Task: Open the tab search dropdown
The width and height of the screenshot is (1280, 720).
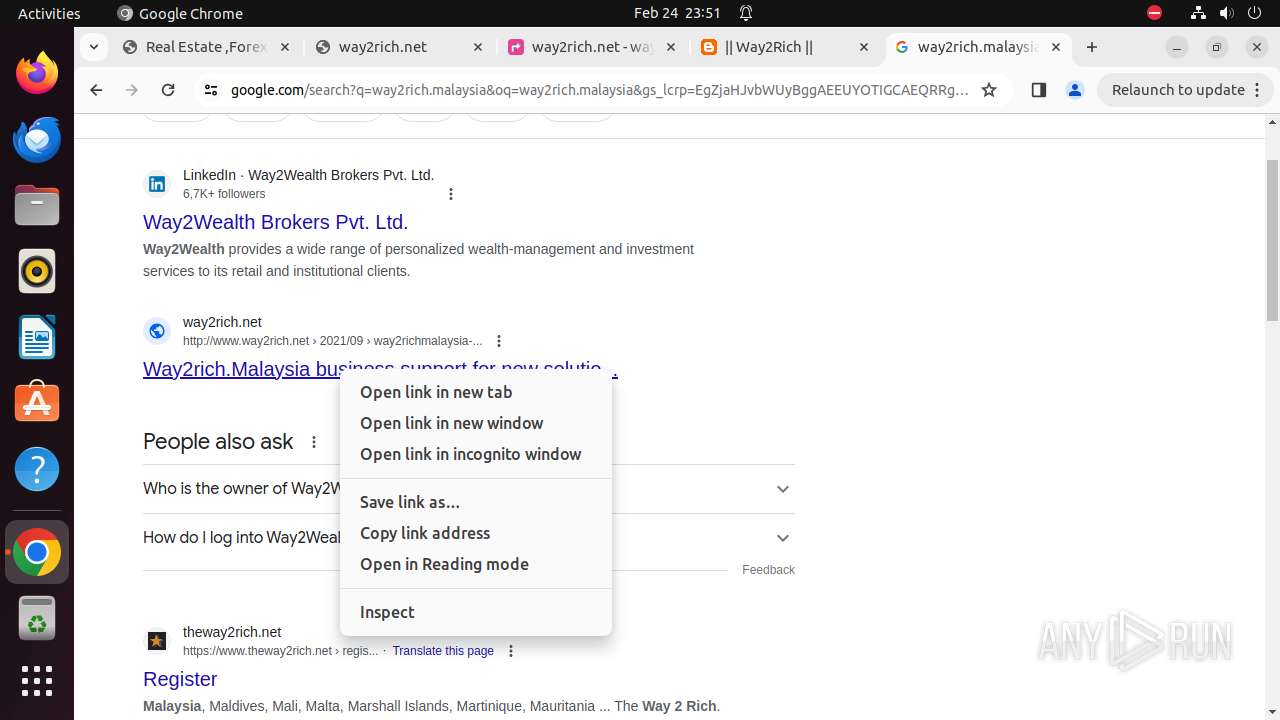Action: (93, 47)
